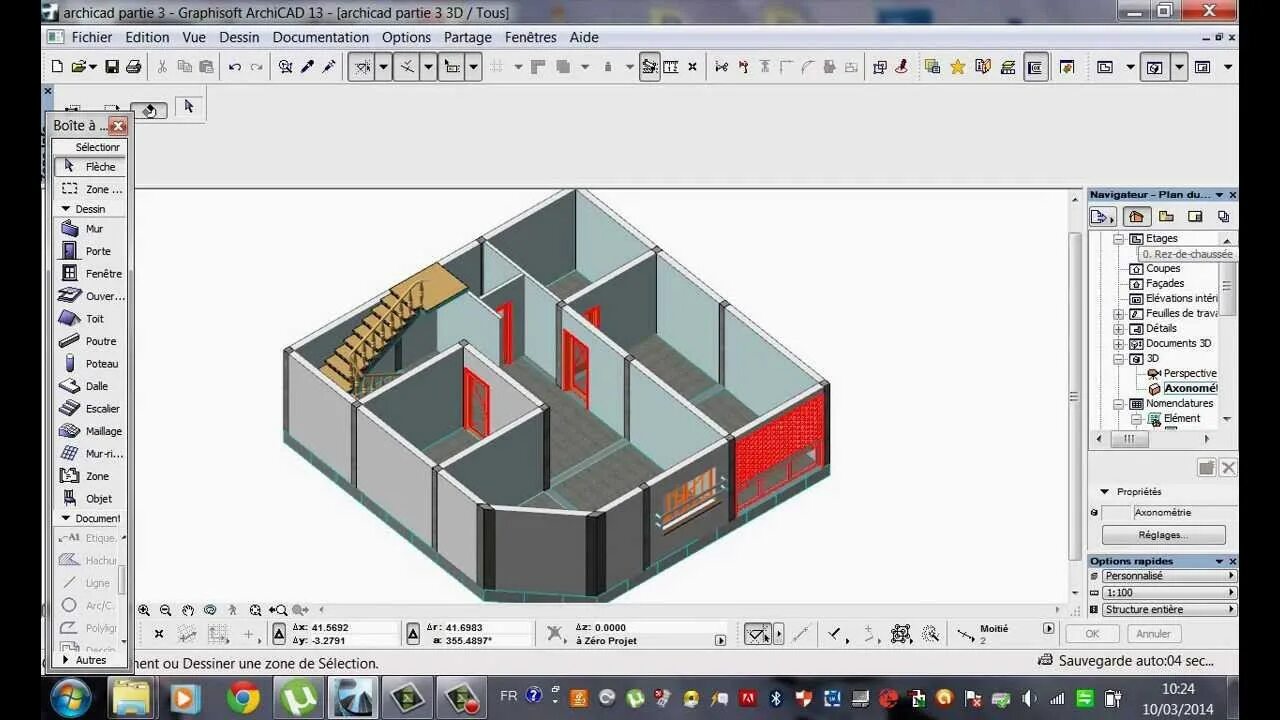Toggle the suspend groups button
The width and height of the screenshot is (1280, 720).
coord(650,67)
